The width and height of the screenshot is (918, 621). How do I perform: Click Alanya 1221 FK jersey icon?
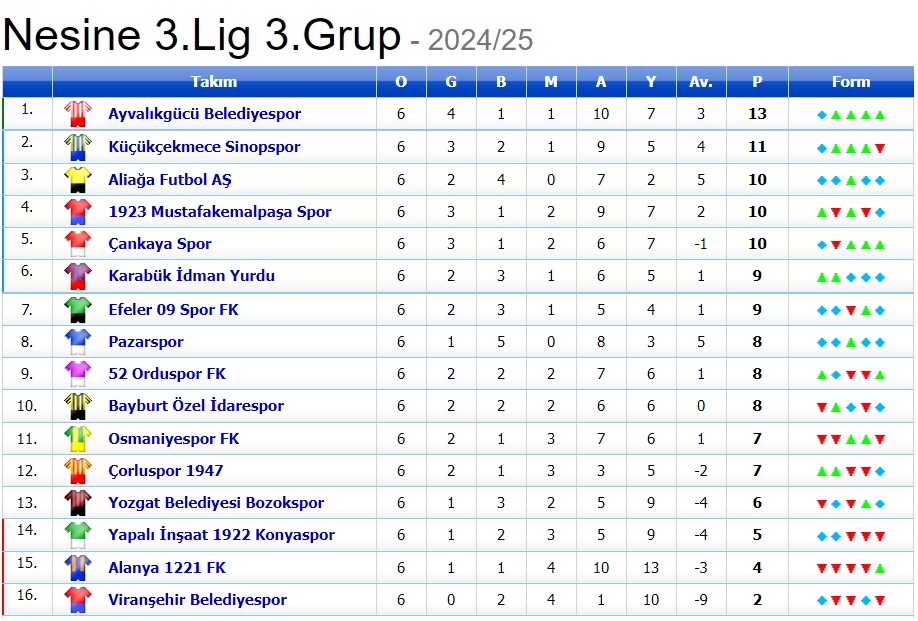pyautogui.click(x=77, y=568)
